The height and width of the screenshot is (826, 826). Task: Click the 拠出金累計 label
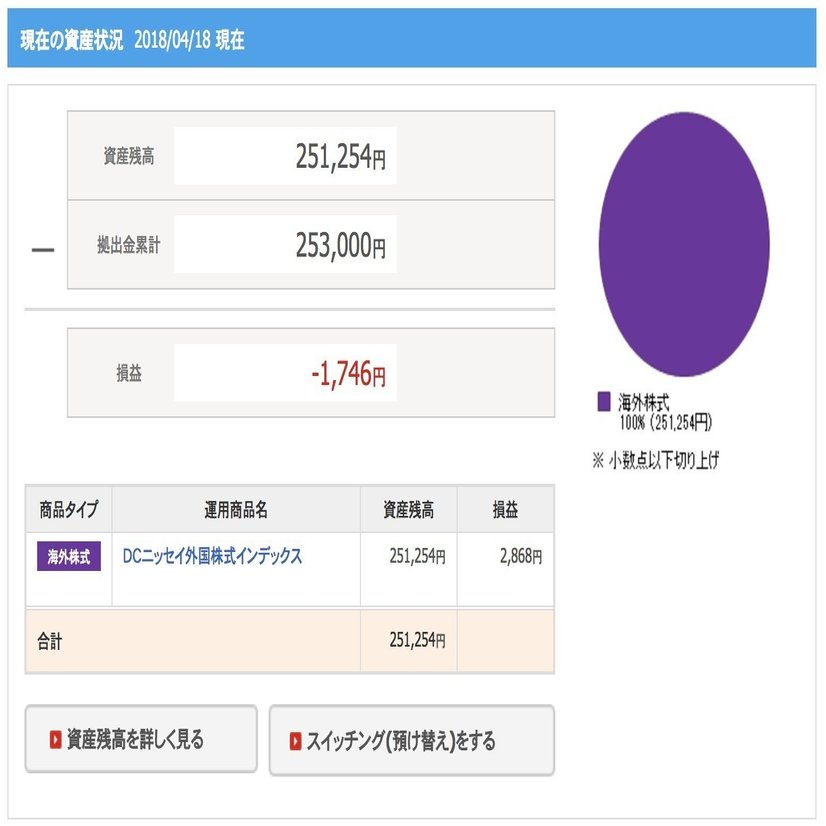129,245
